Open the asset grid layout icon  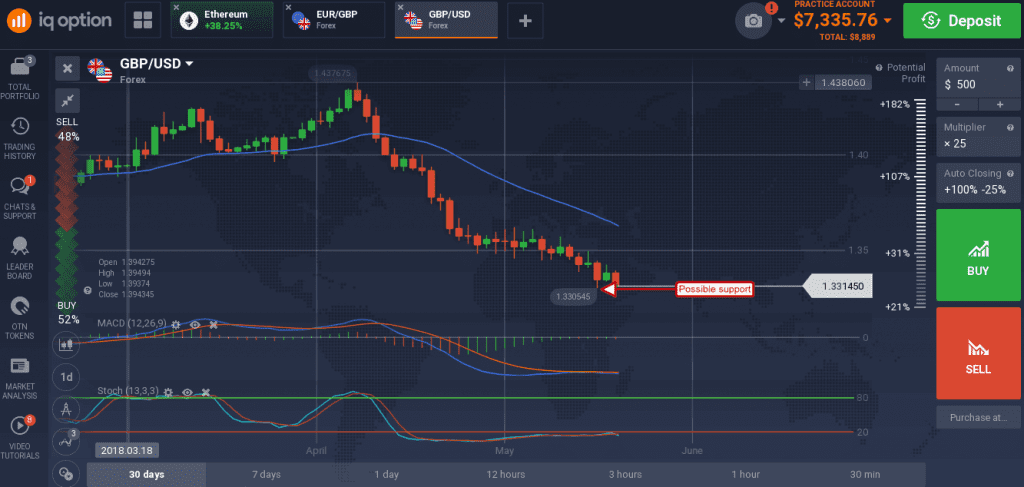[142, 20]
